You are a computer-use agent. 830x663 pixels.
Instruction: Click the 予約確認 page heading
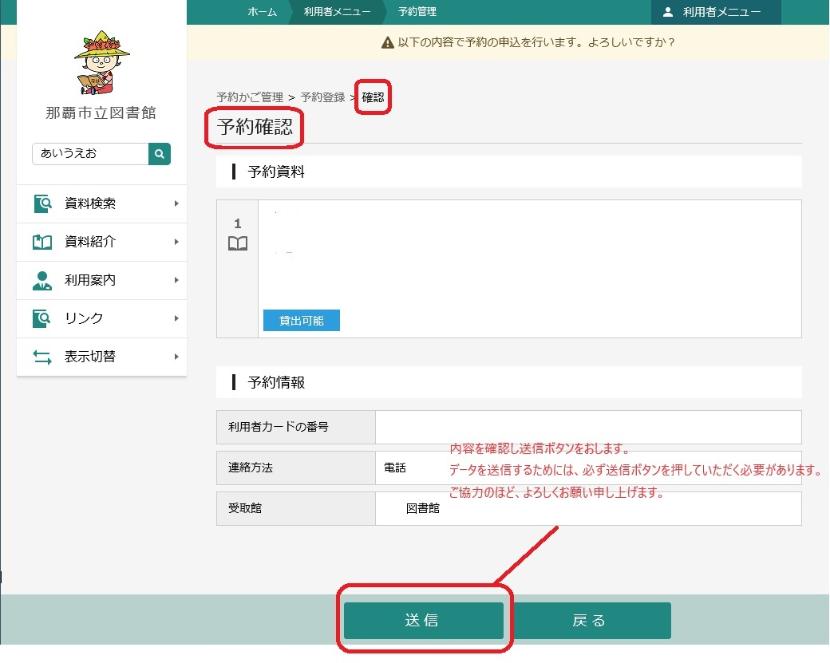255,127
